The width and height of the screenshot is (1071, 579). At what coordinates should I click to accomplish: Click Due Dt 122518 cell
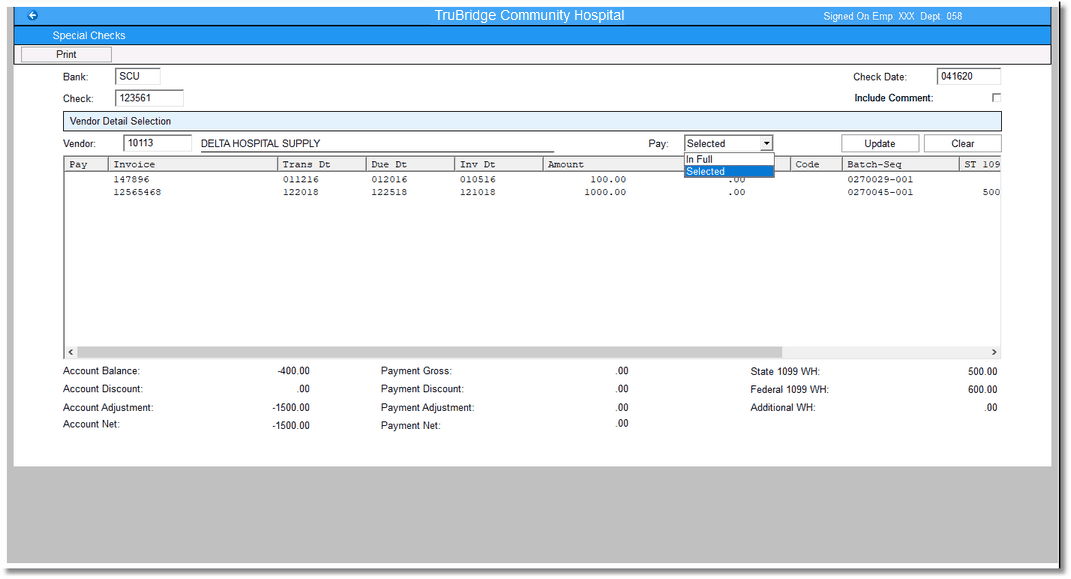pyautogui.click(x=389, y=193)
